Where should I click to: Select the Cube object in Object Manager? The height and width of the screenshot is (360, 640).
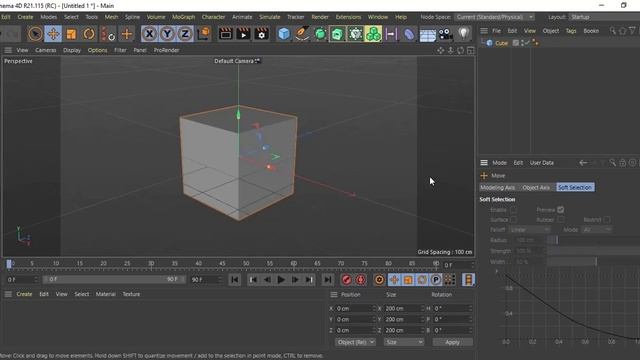[x=502, y=43]
